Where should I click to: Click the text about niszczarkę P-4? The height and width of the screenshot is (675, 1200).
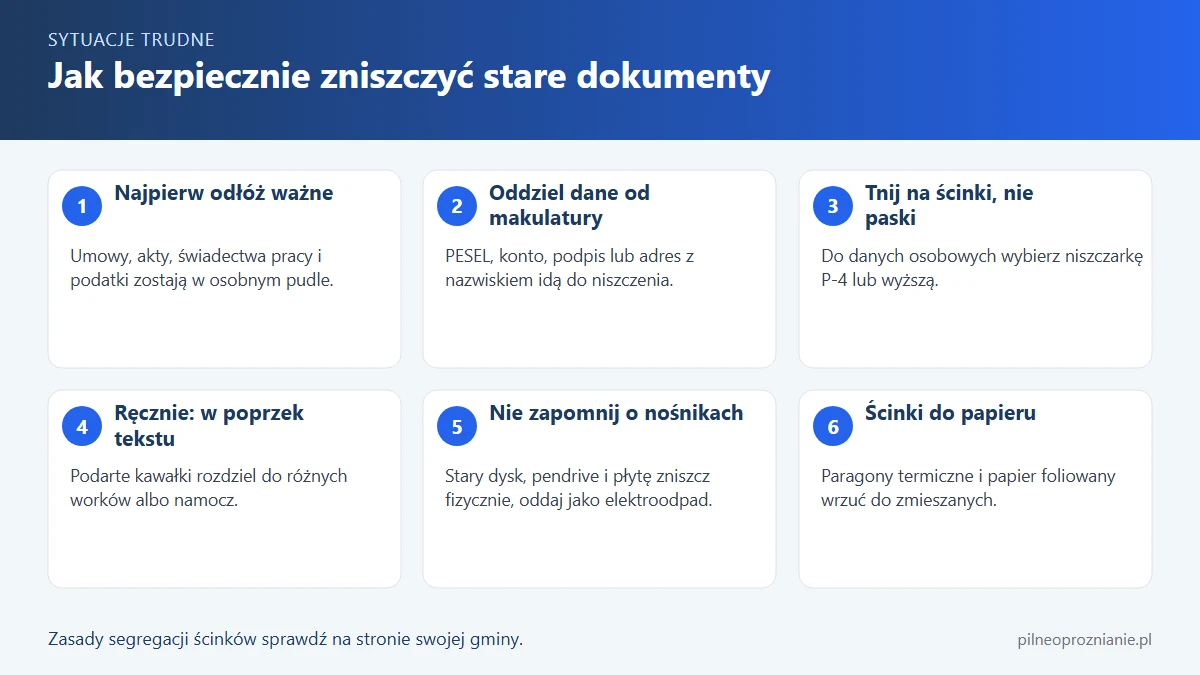tap(981, 268)
